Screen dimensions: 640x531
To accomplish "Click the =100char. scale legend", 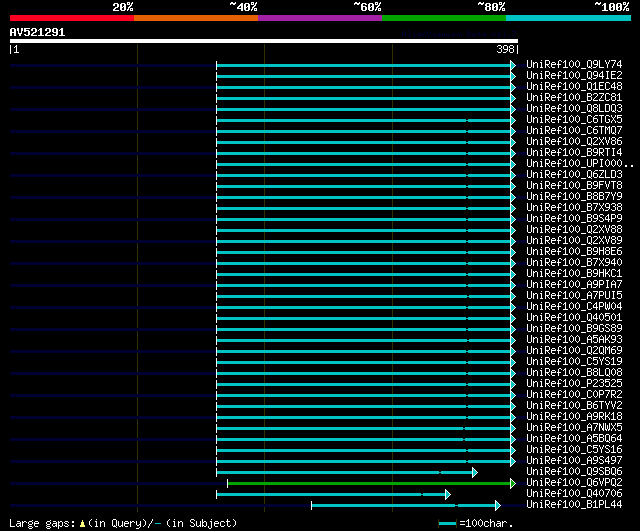I will 476,524.
